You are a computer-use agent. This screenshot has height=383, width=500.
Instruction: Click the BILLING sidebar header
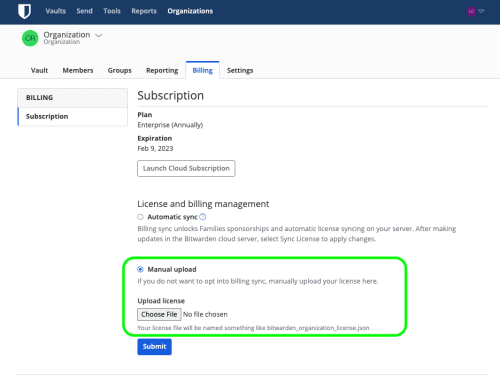click(73, 98)
